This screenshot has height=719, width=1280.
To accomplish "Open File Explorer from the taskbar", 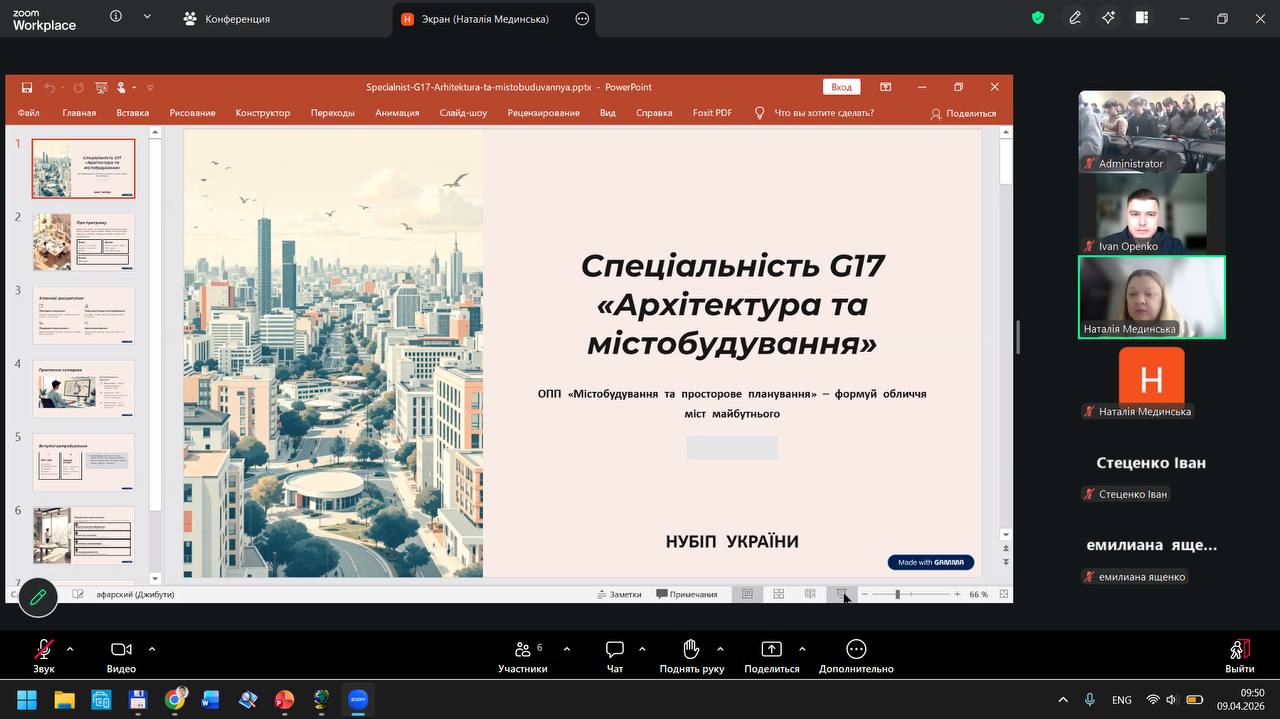I will pyautogui.click(x=64, y=700).
